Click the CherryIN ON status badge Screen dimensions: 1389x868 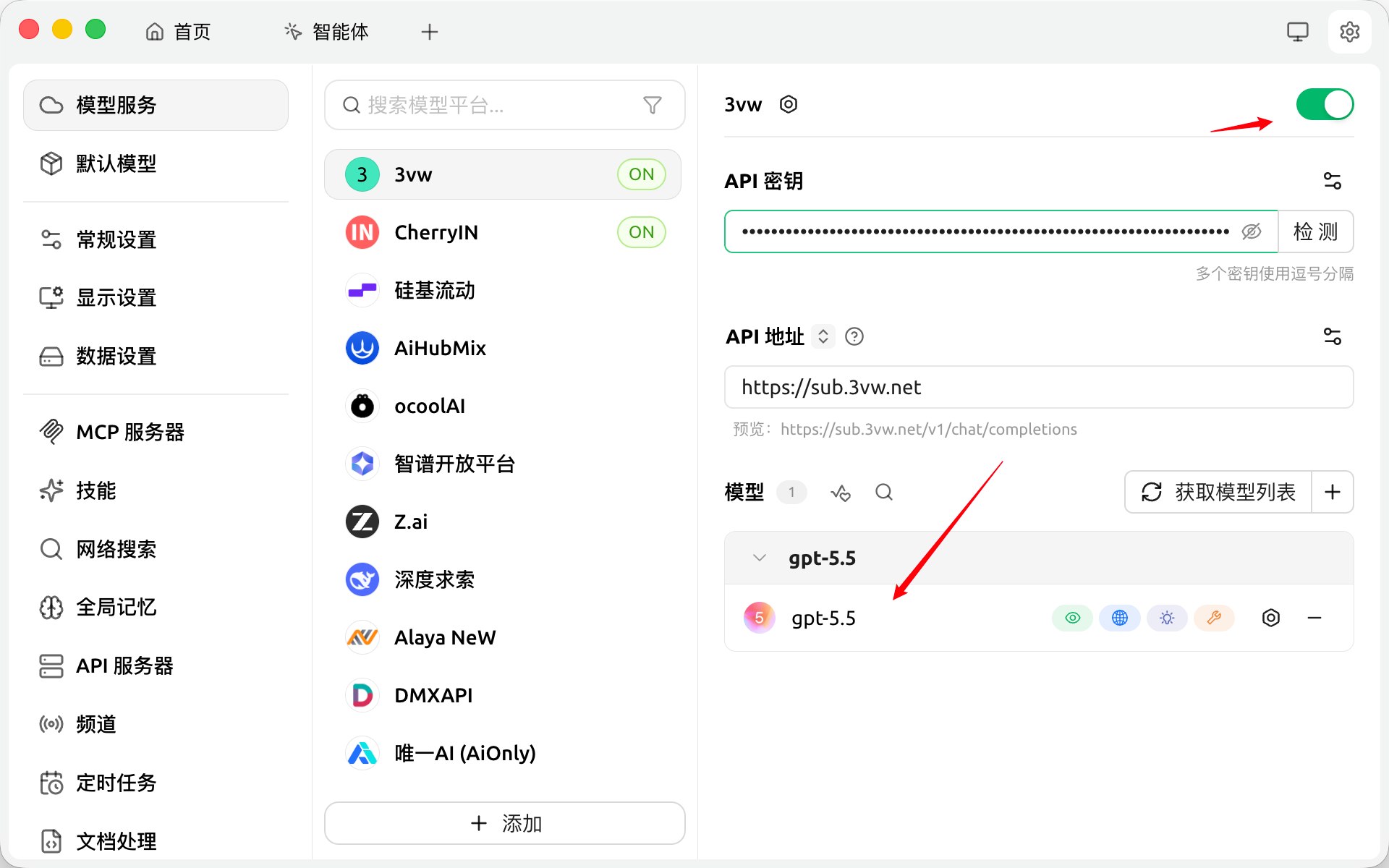tap(641, 232)
